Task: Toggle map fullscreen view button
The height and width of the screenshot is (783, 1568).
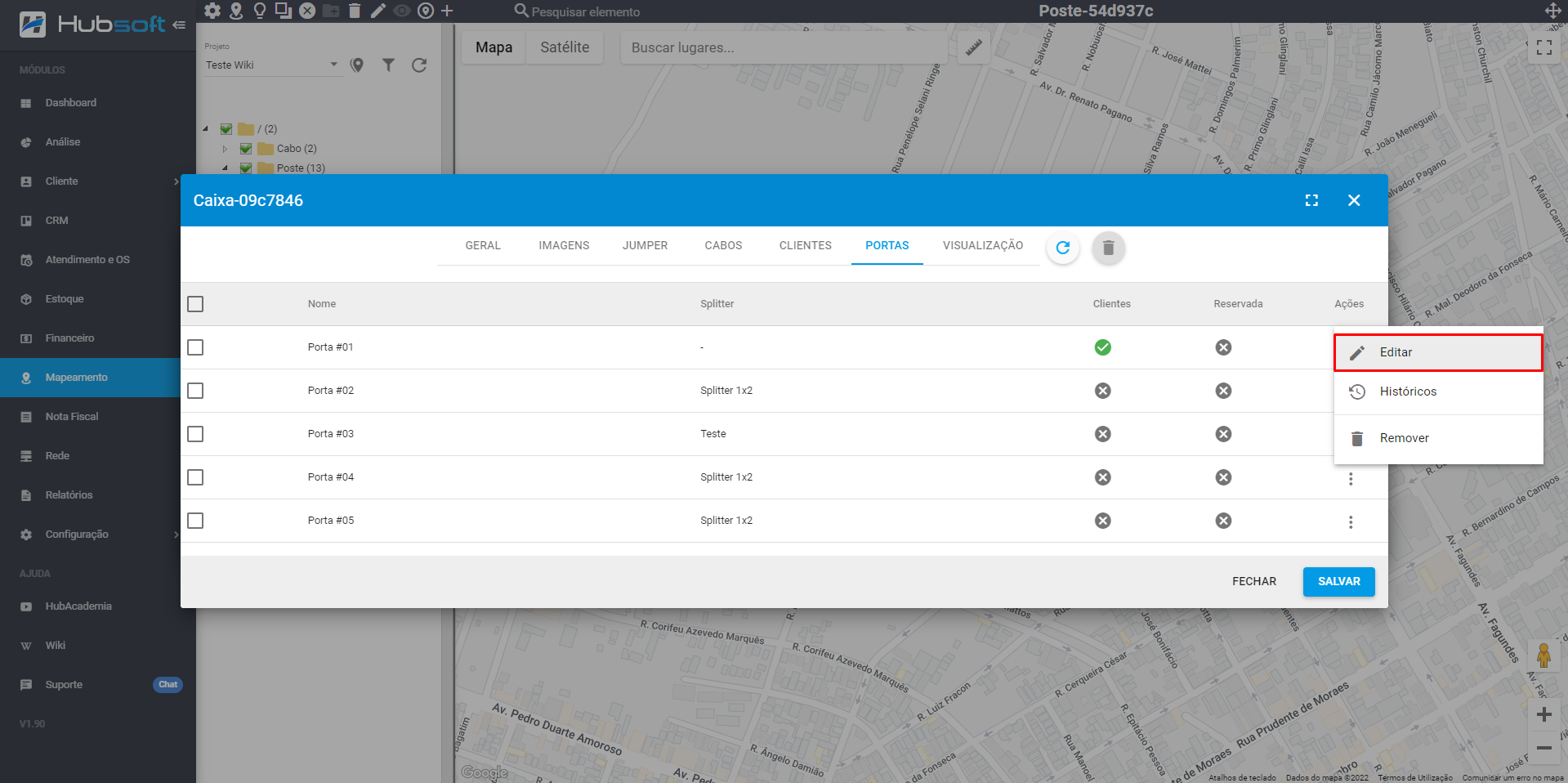Action: point(1544,48)
